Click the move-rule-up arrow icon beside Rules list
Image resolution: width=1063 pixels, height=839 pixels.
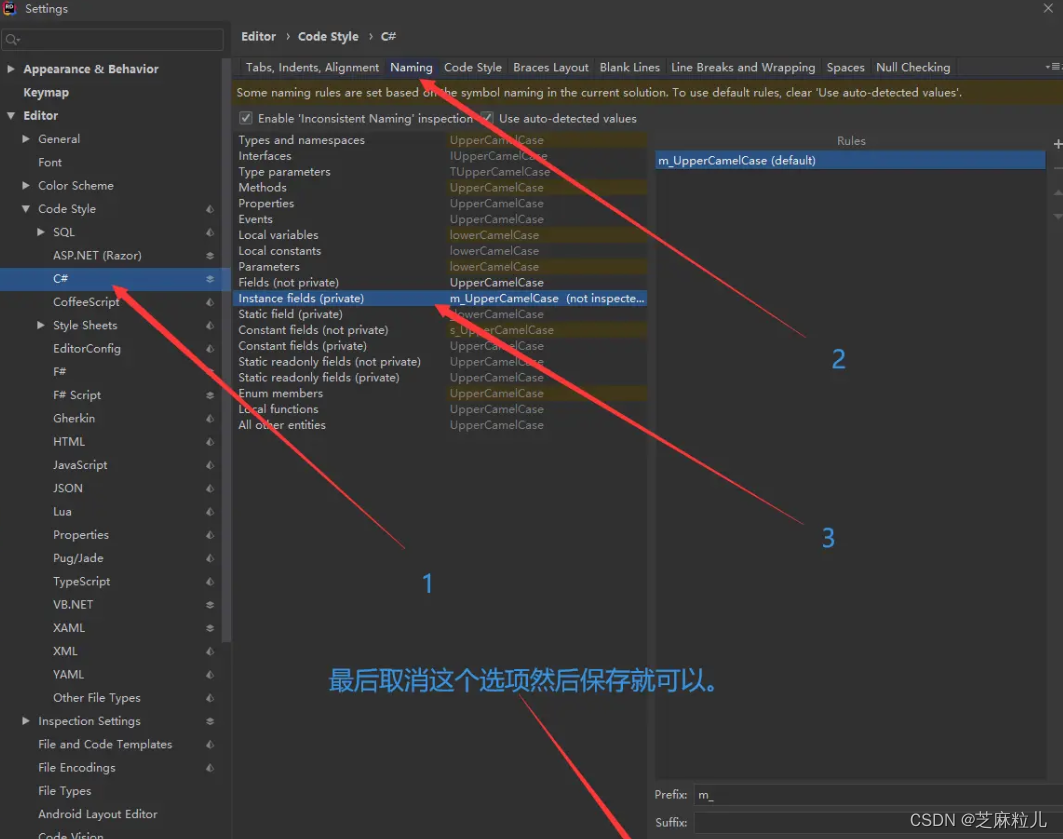click(x=1057, y=192)
